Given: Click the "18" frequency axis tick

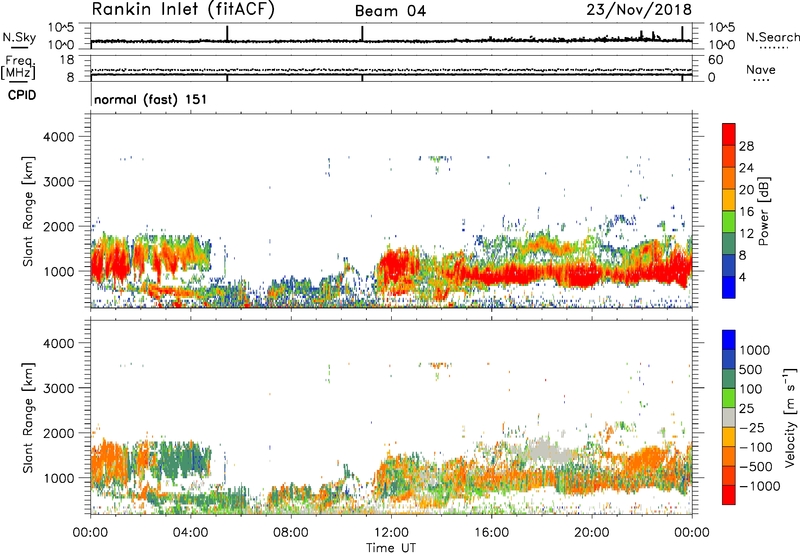Looking at the screenshot, I should click(67, 60).
